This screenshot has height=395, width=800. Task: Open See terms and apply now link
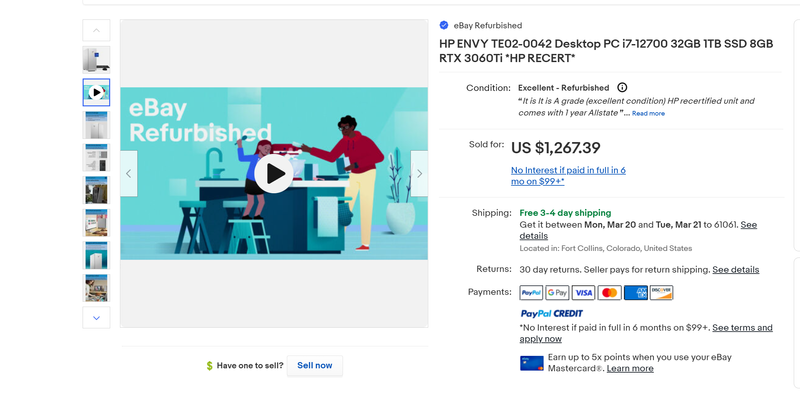click(x=646, y=333)
